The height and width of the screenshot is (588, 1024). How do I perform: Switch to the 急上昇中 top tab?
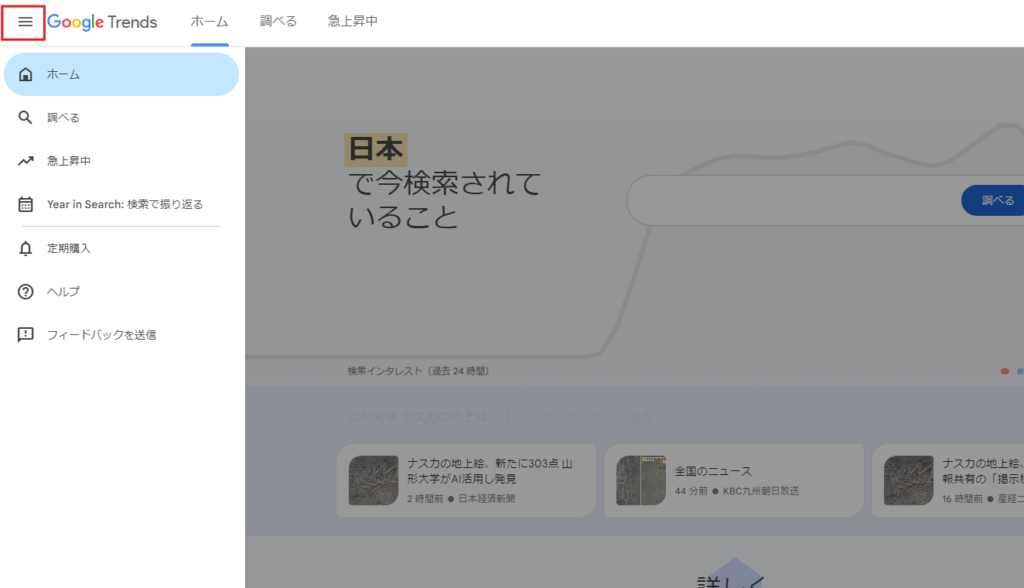pos(352,21)
